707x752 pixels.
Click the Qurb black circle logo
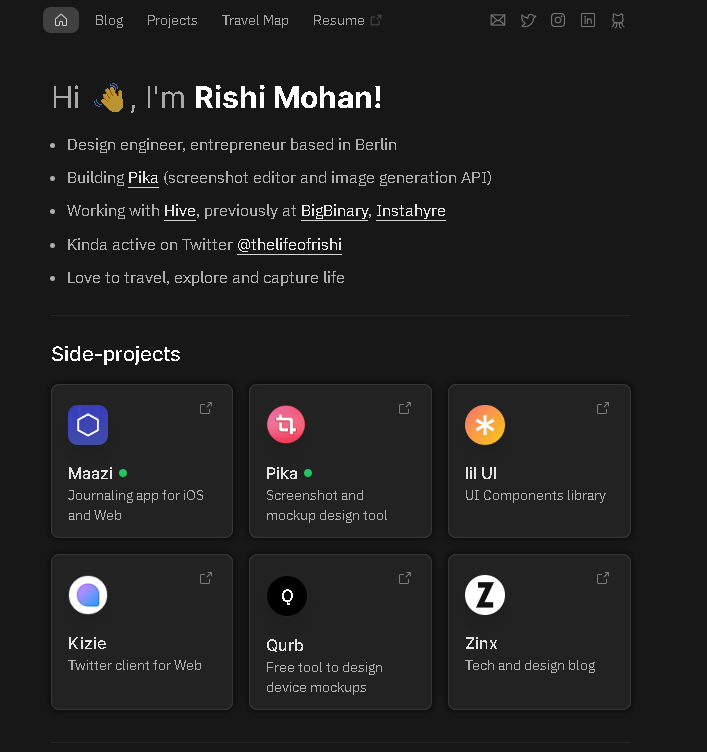286,597
